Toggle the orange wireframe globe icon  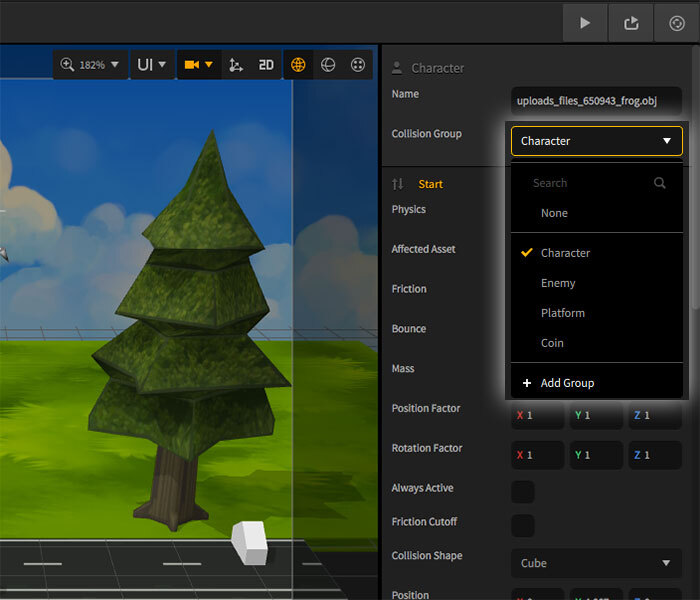(298, 65)
